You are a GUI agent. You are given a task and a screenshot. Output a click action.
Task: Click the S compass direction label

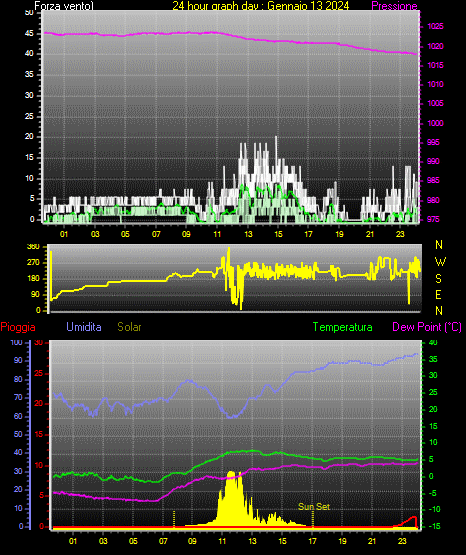tap(438, 279)
